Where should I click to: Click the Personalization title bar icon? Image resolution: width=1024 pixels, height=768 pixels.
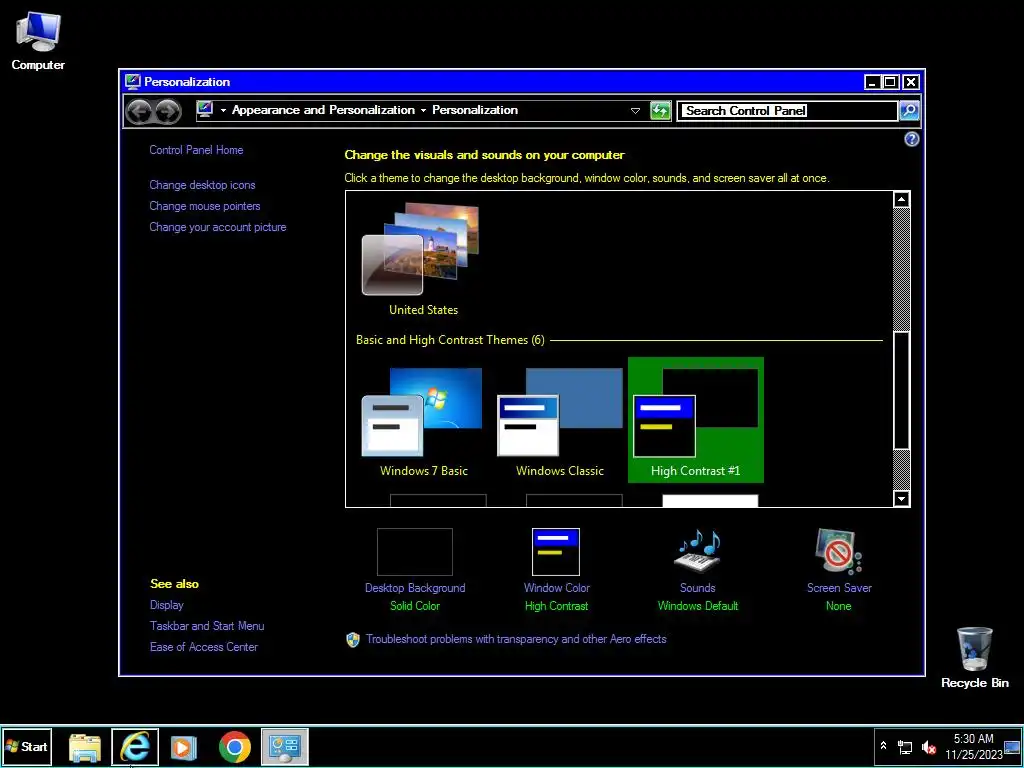coord(133,82)
